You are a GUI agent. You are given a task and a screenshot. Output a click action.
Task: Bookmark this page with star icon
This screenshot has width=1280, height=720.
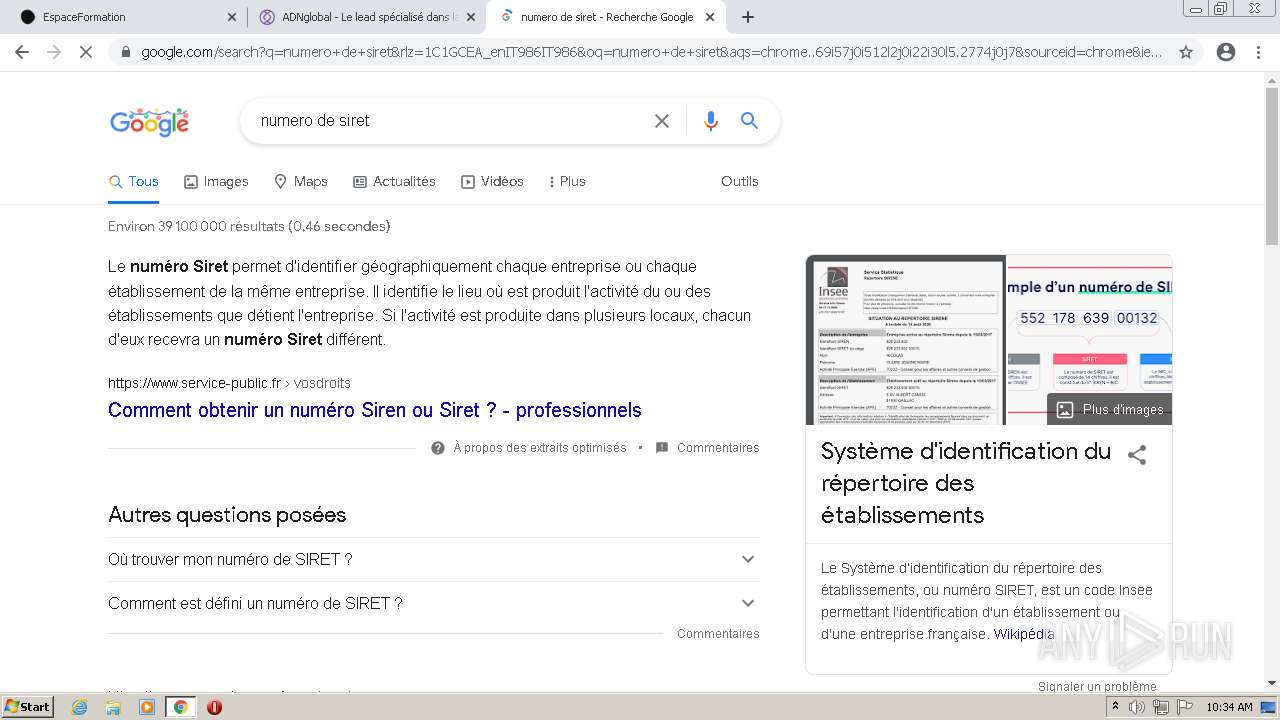[1186, 52]
